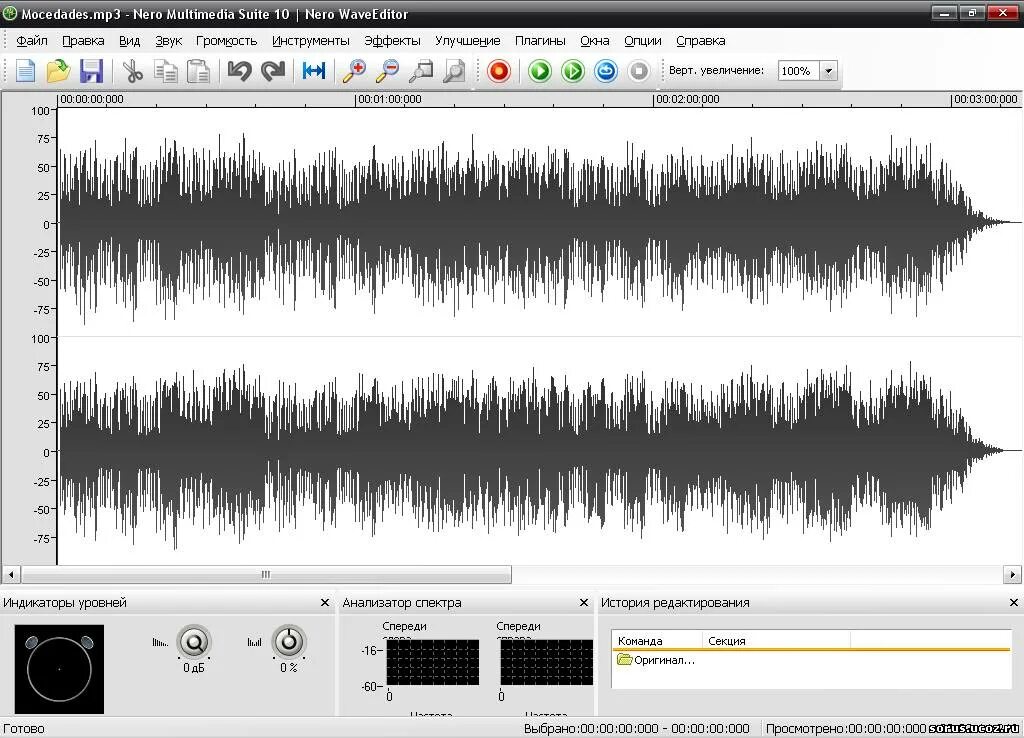
Task: Zoom to full file with the page magnifier
Action: point(454,71)
